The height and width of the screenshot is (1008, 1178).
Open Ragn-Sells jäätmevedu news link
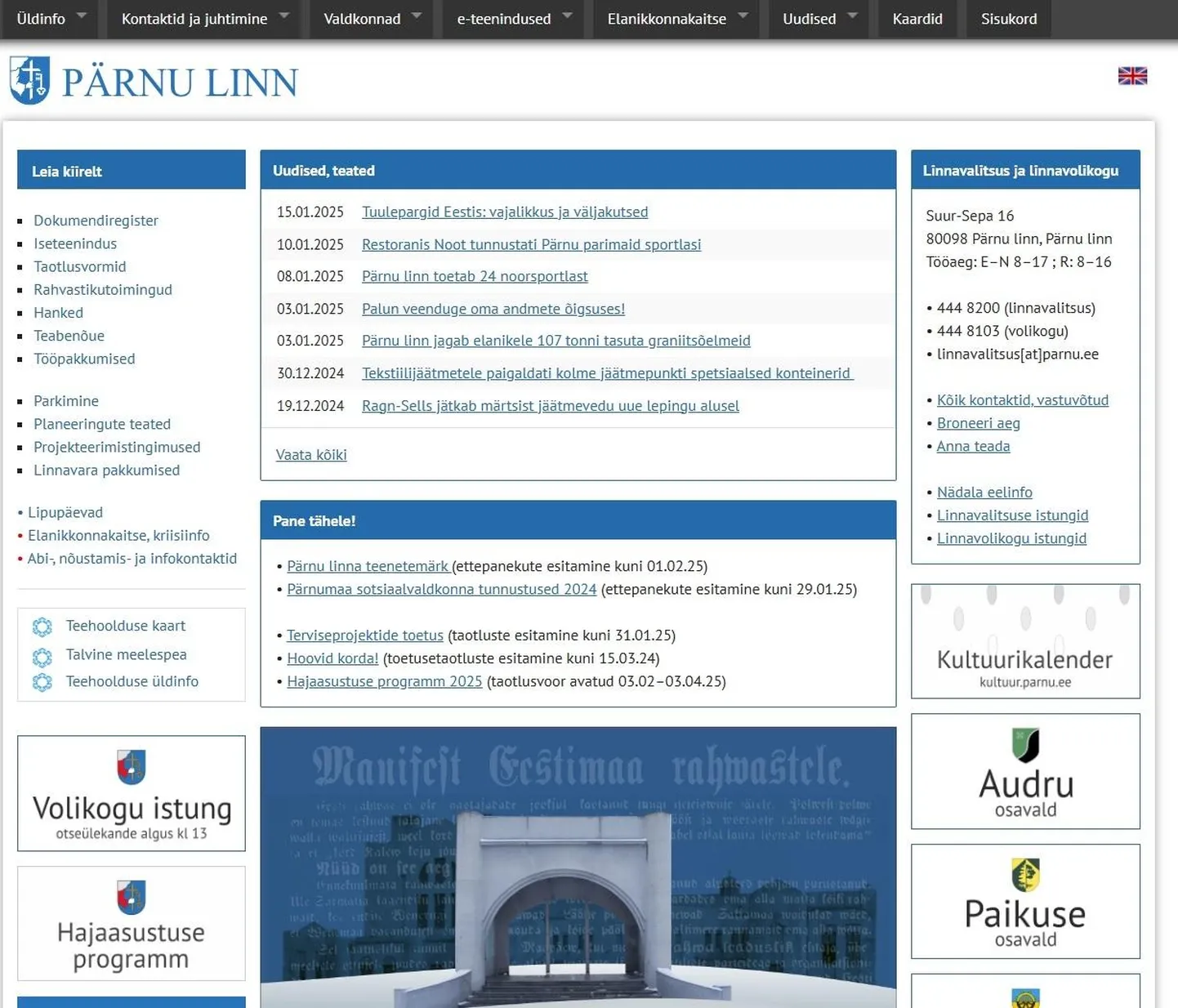[x=551, y=406]
